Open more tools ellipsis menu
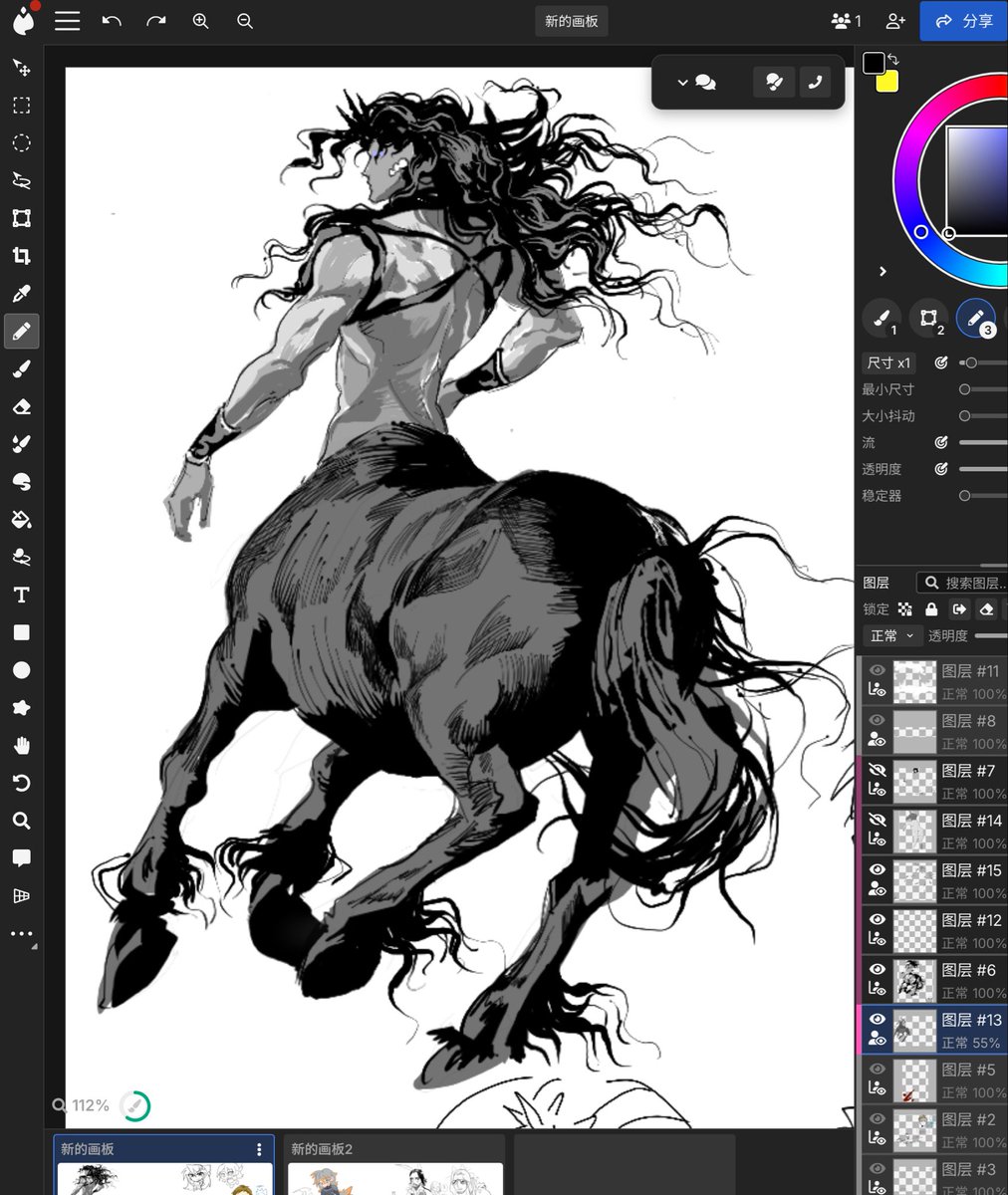1008x1195 pixels. coord(21,934)
